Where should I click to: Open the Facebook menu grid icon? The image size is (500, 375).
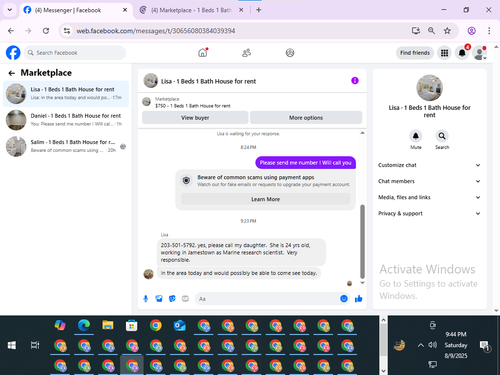(x=444, y=53)
